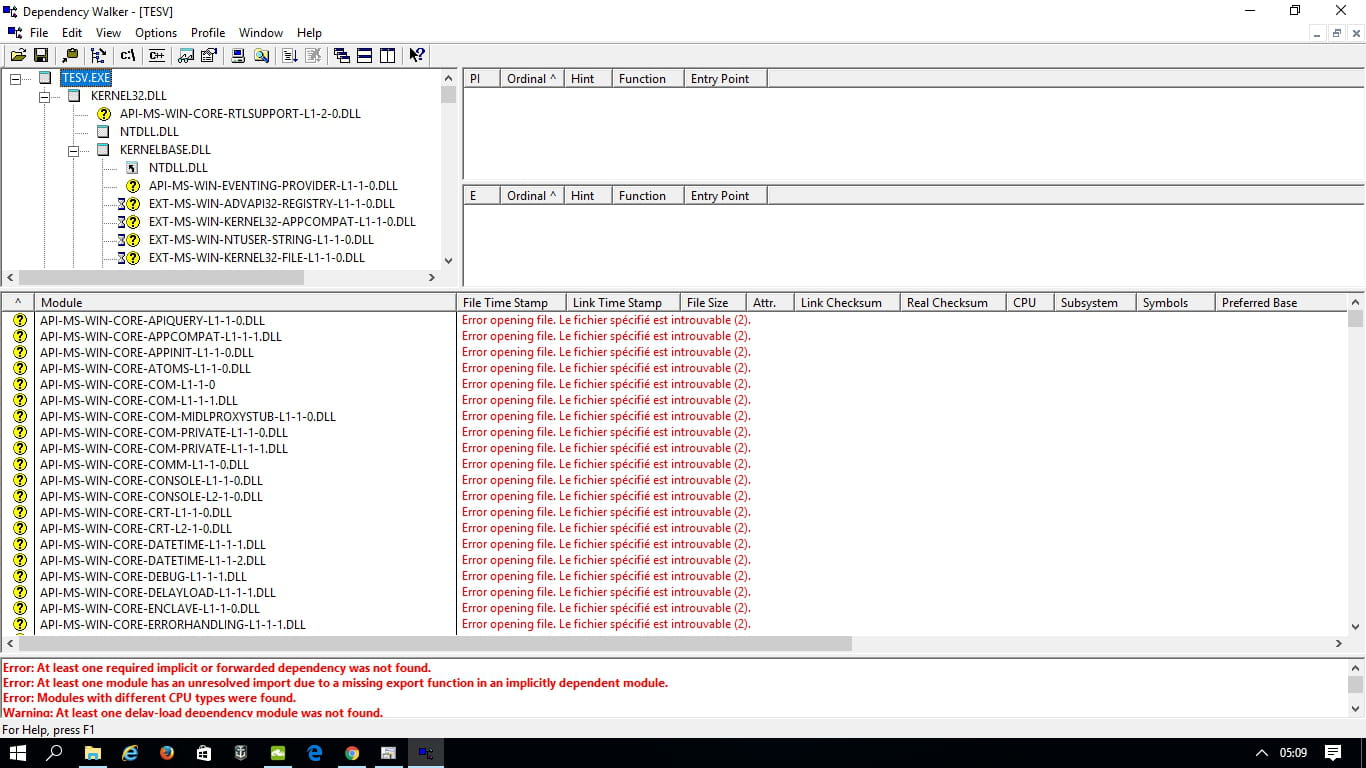
Task: Sort by the PI column header
Action: coord(481,79)
